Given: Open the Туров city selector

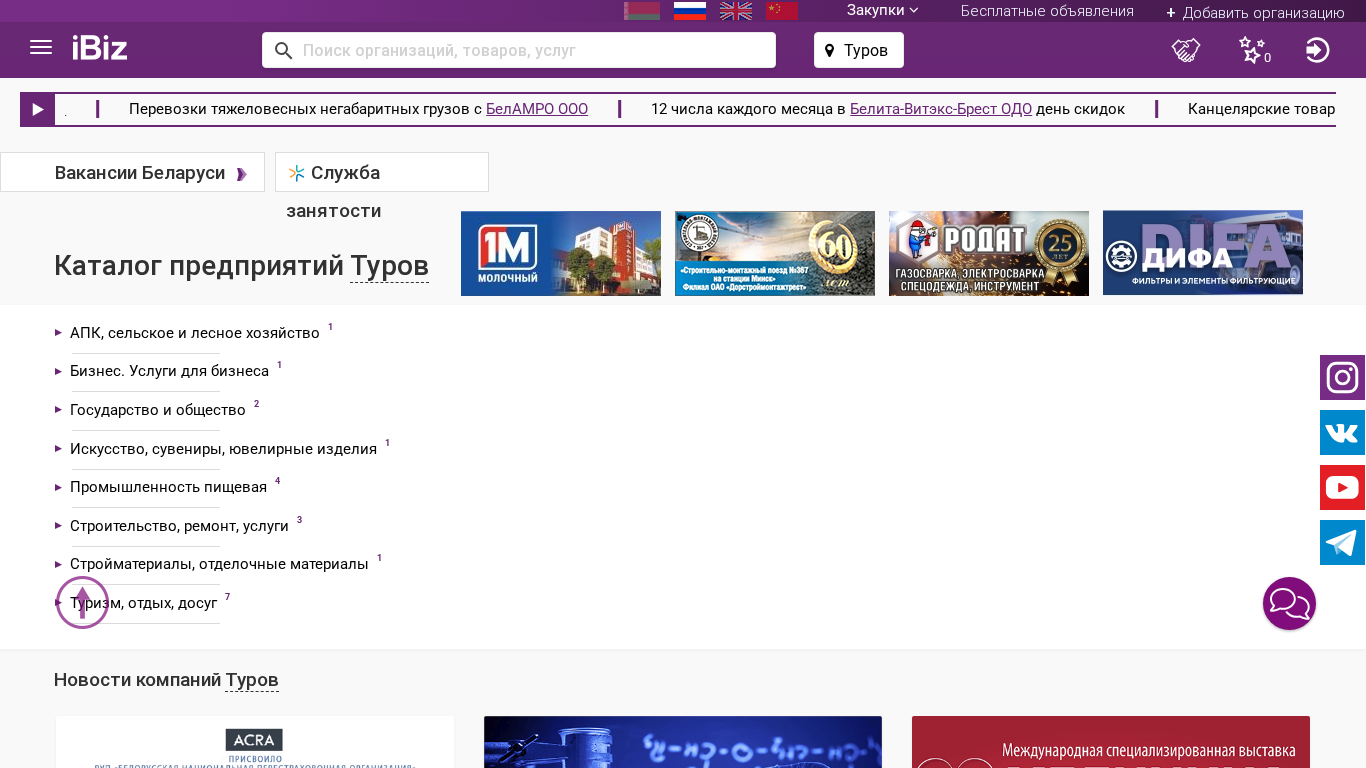Looking at the screenshot, I should coord(858,50).
